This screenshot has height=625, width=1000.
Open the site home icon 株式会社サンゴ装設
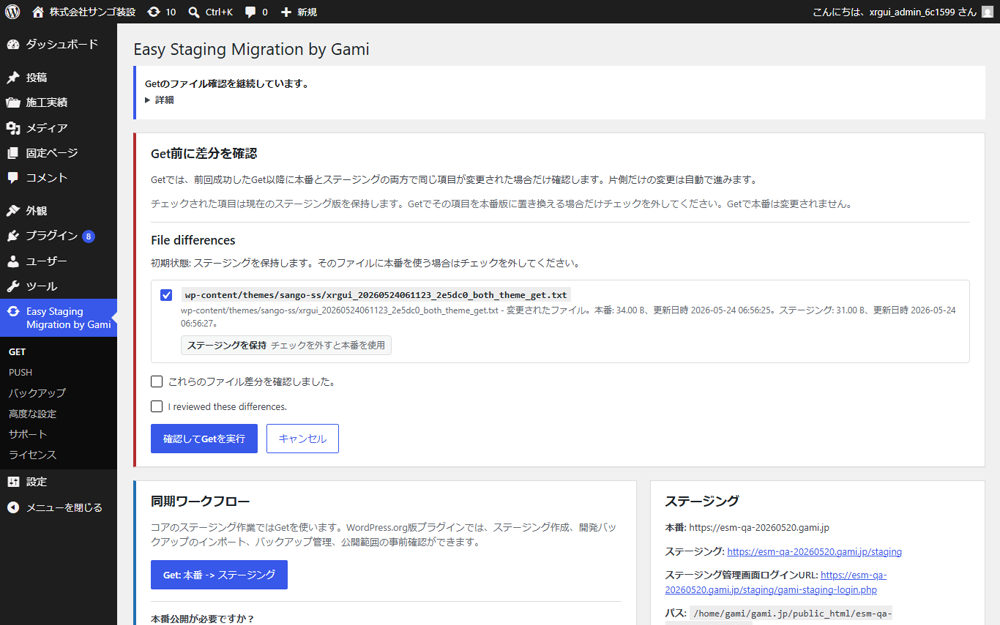click(38, 11)
